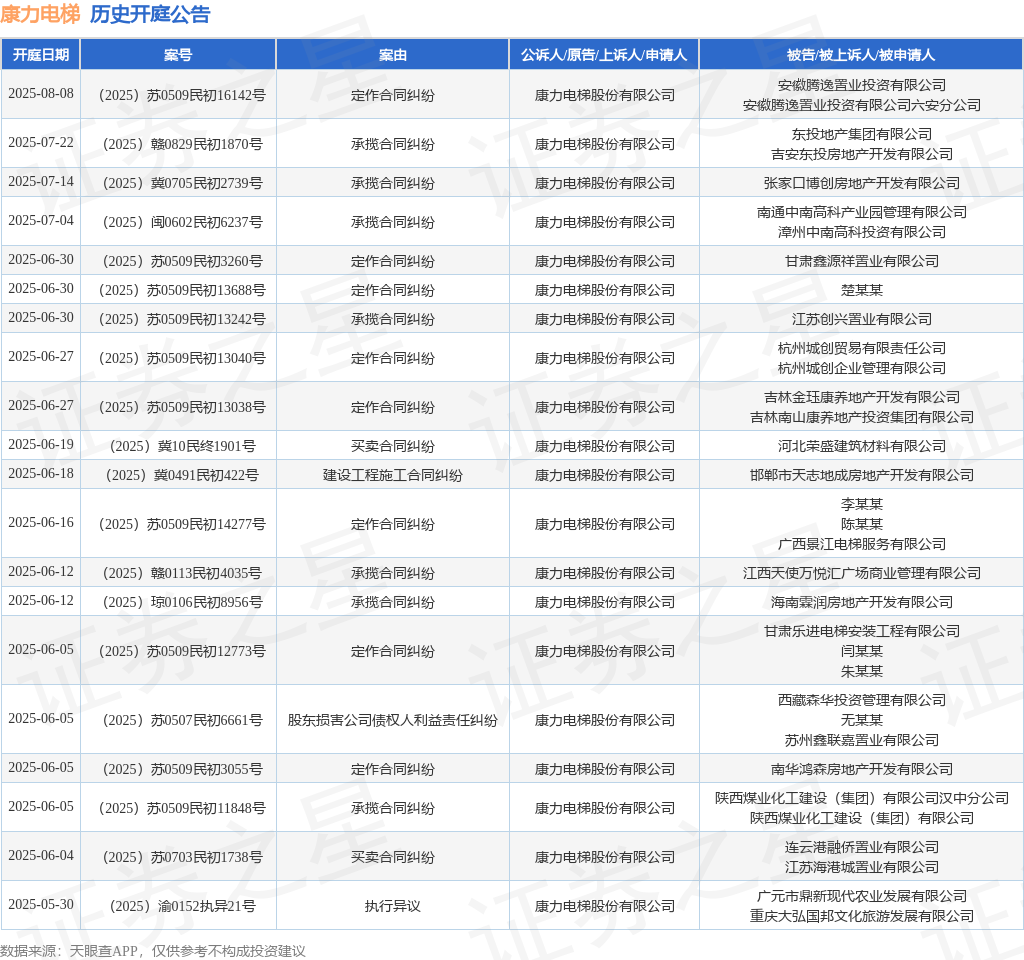This screenshot has width=1024, height=960.
Task: Click defendant 海南霖润房地产开发有限公司
Action: point(861,602)
